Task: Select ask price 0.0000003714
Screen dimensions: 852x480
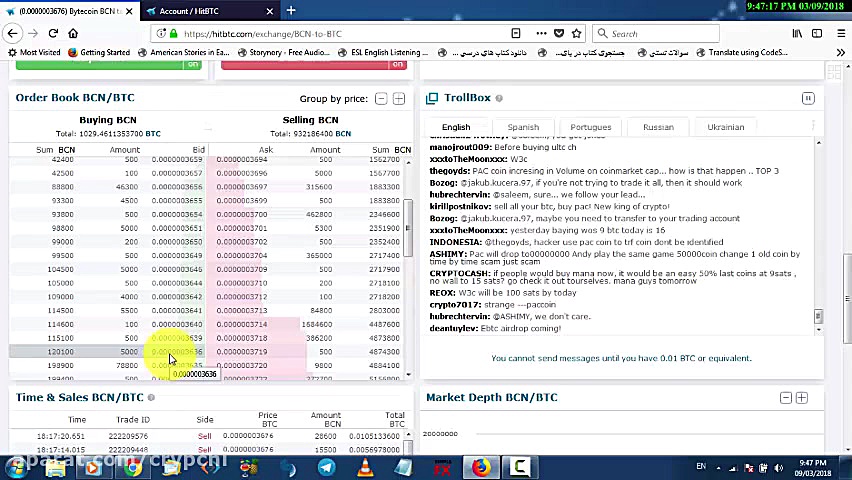Action: click(242, 325)
